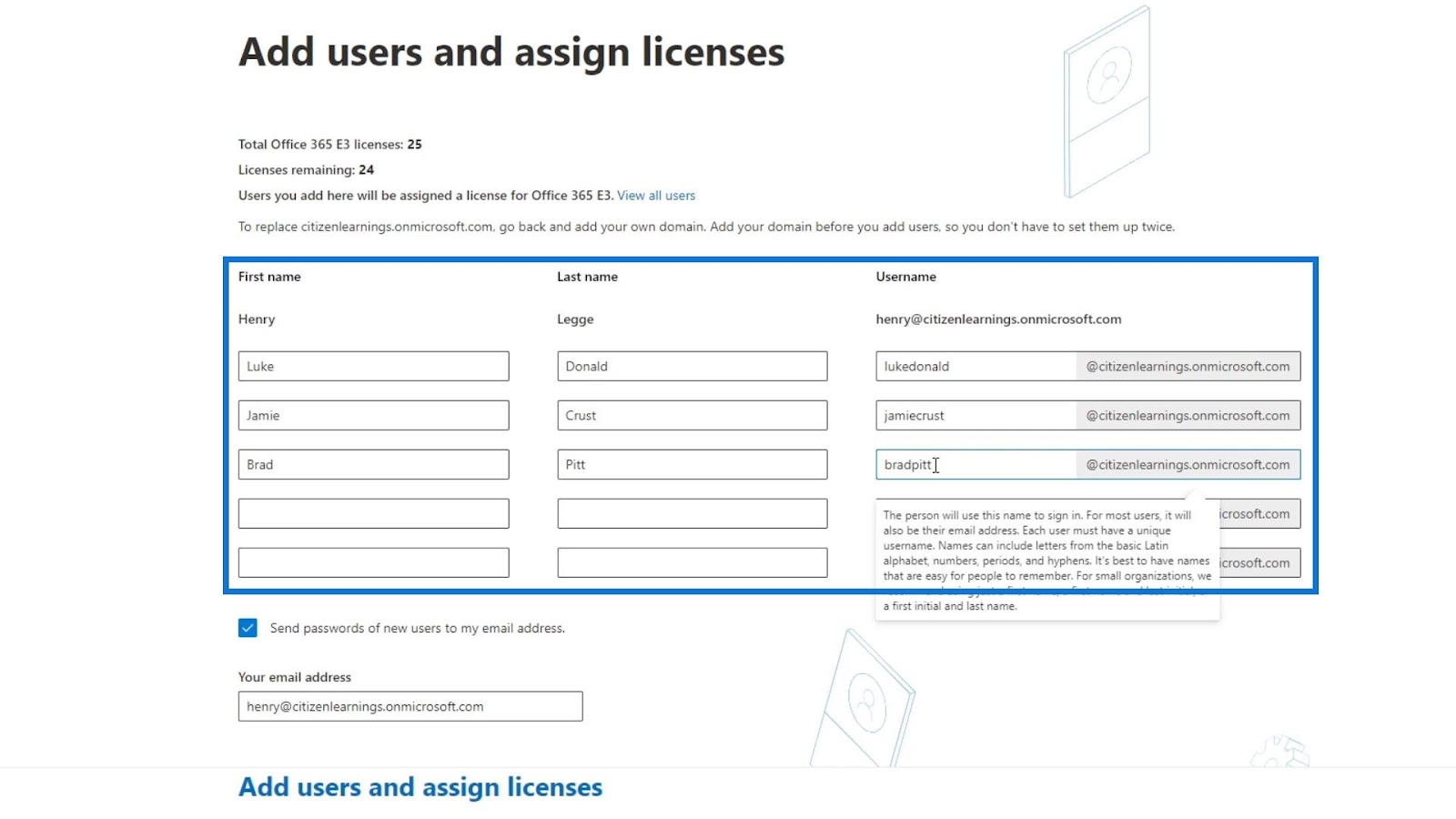Viewport: 1456px width, 819px height.
Task: Select the Licenses remaining: 24 text
Action: click(x=306, y=170)
